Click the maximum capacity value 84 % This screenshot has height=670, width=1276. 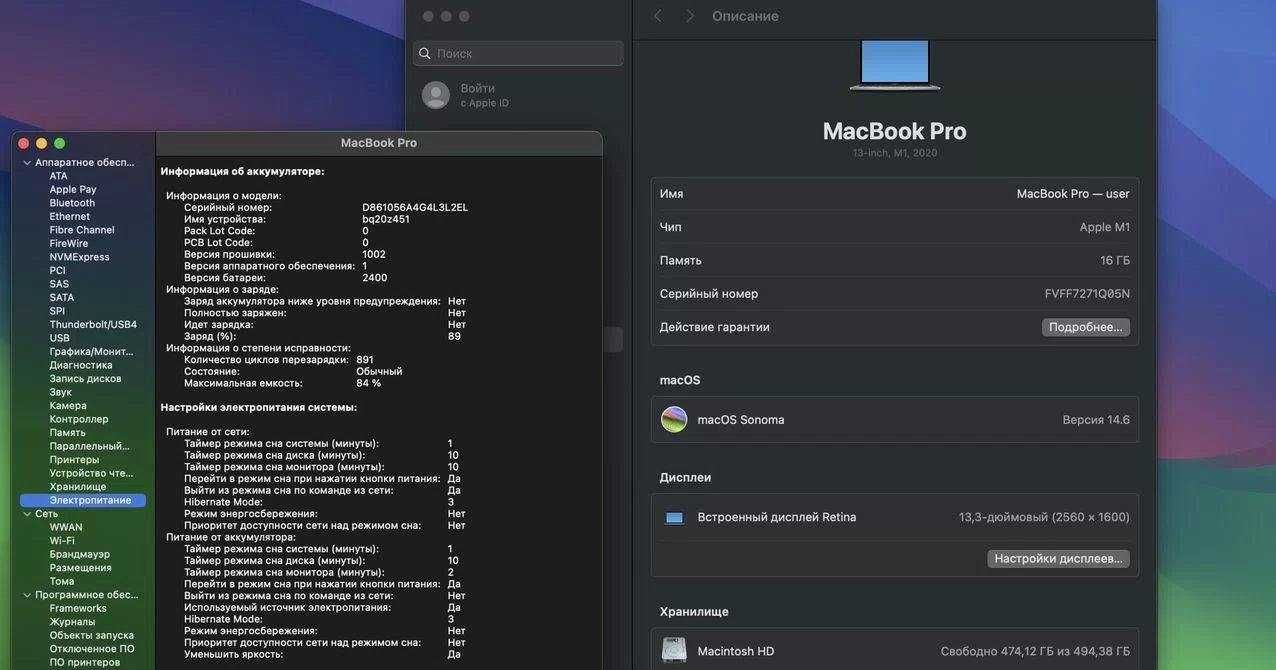tap(369, 383)
